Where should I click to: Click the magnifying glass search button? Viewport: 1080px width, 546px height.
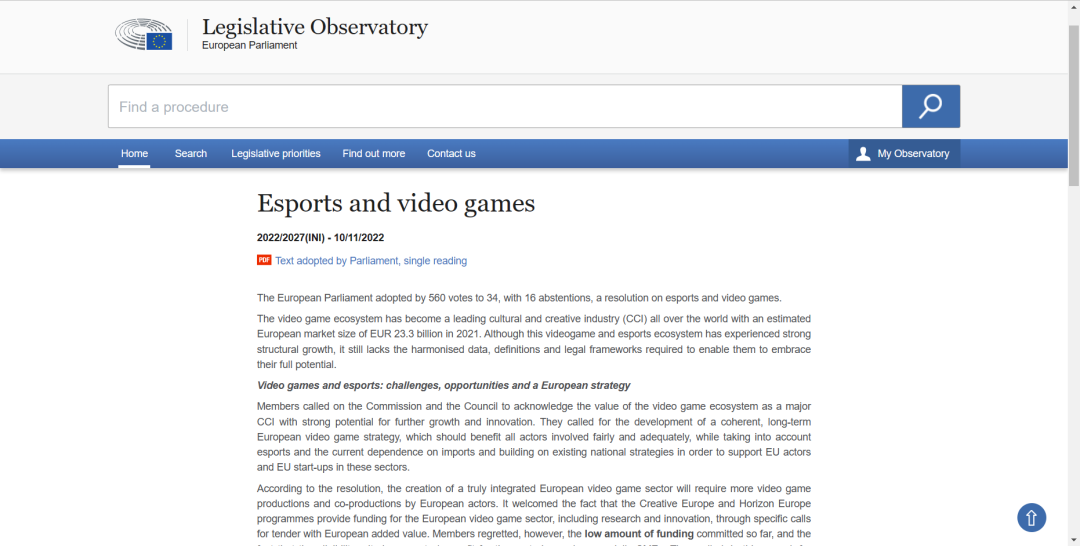tap(931, 106)
